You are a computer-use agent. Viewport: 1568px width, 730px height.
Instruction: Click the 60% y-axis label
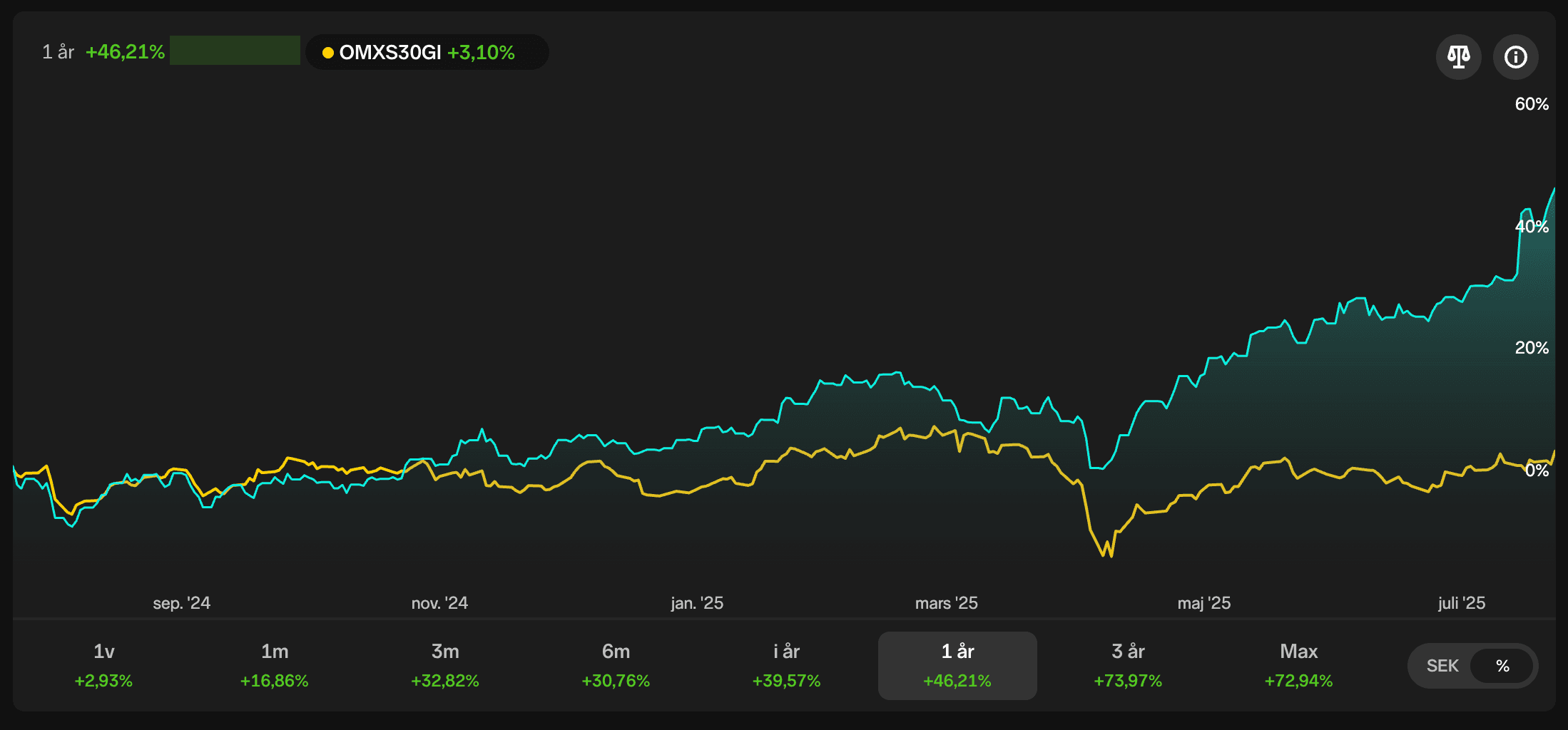pyautogui.click(x=1532, y=104)
